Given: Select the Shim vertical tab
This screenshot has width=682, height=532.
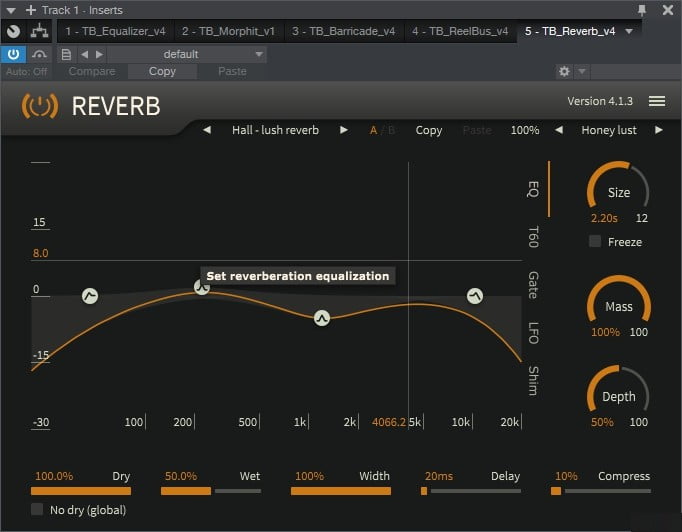Looking at the screenshot, I should tap(534, 381).
